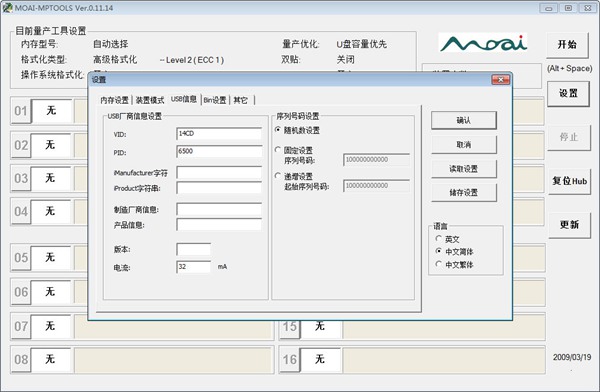Click slot 07 status box 无
The width and height of the screenshot is (600, 392).
tap(51, 326)
